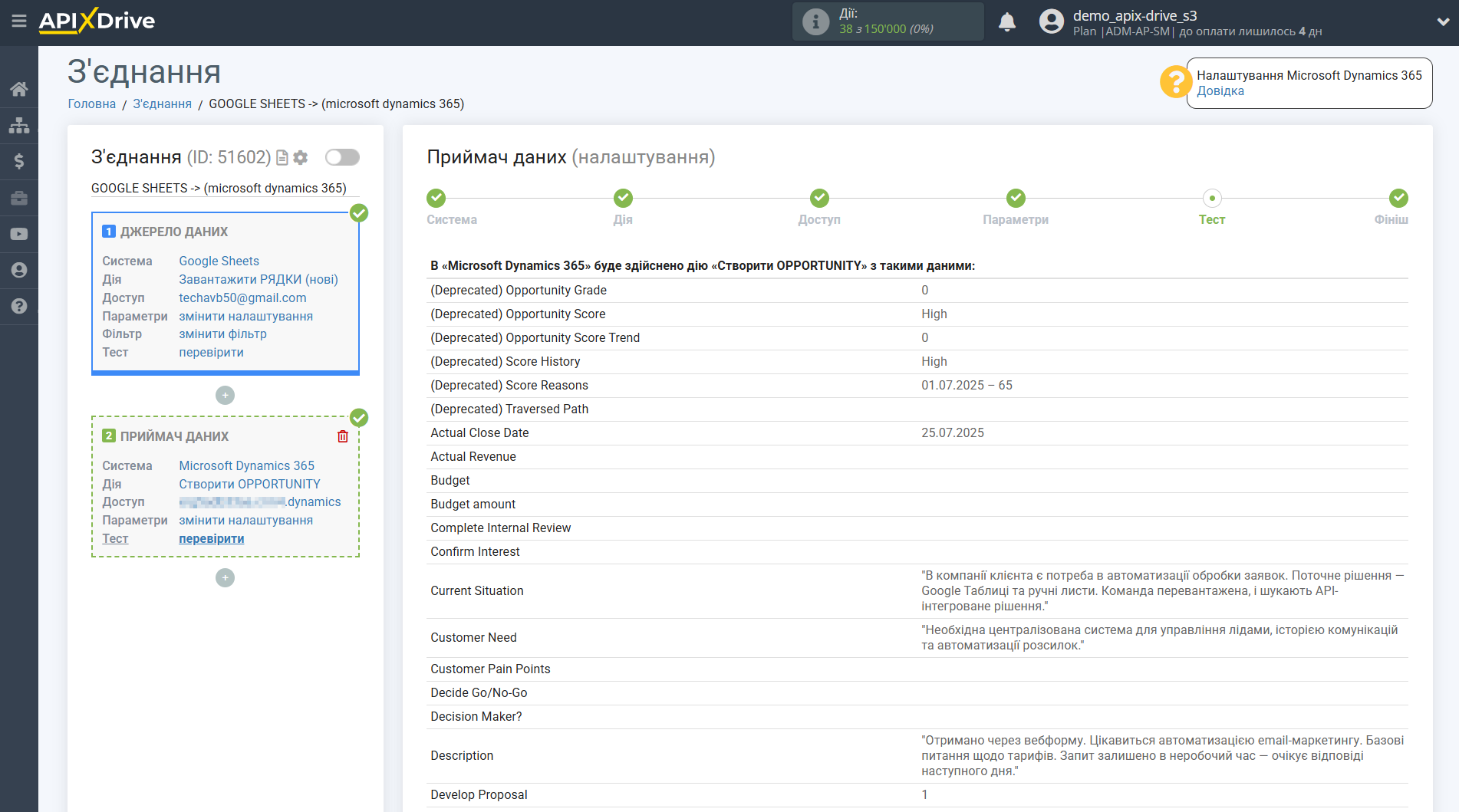
Task: Open the actions info icon
Action: [815, 22]
